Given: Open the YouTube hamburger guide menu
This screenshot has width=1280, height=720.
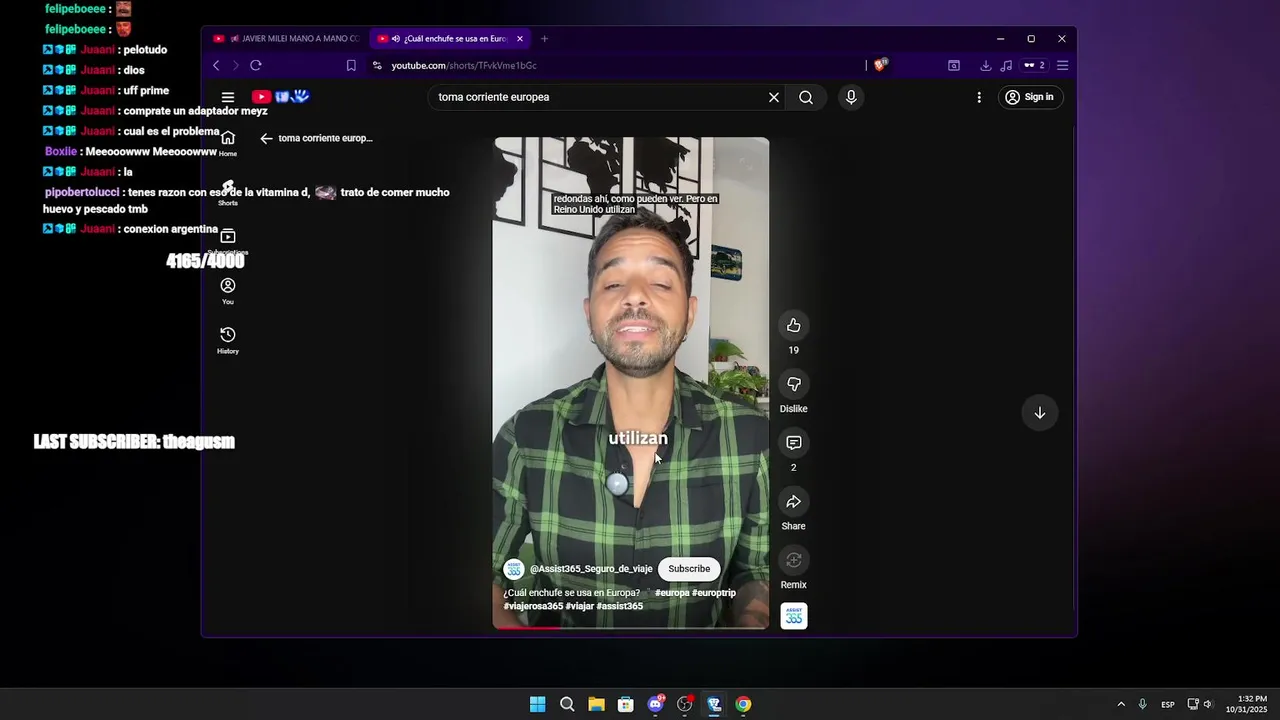Looking at the screenshot, I should (228, 97).
